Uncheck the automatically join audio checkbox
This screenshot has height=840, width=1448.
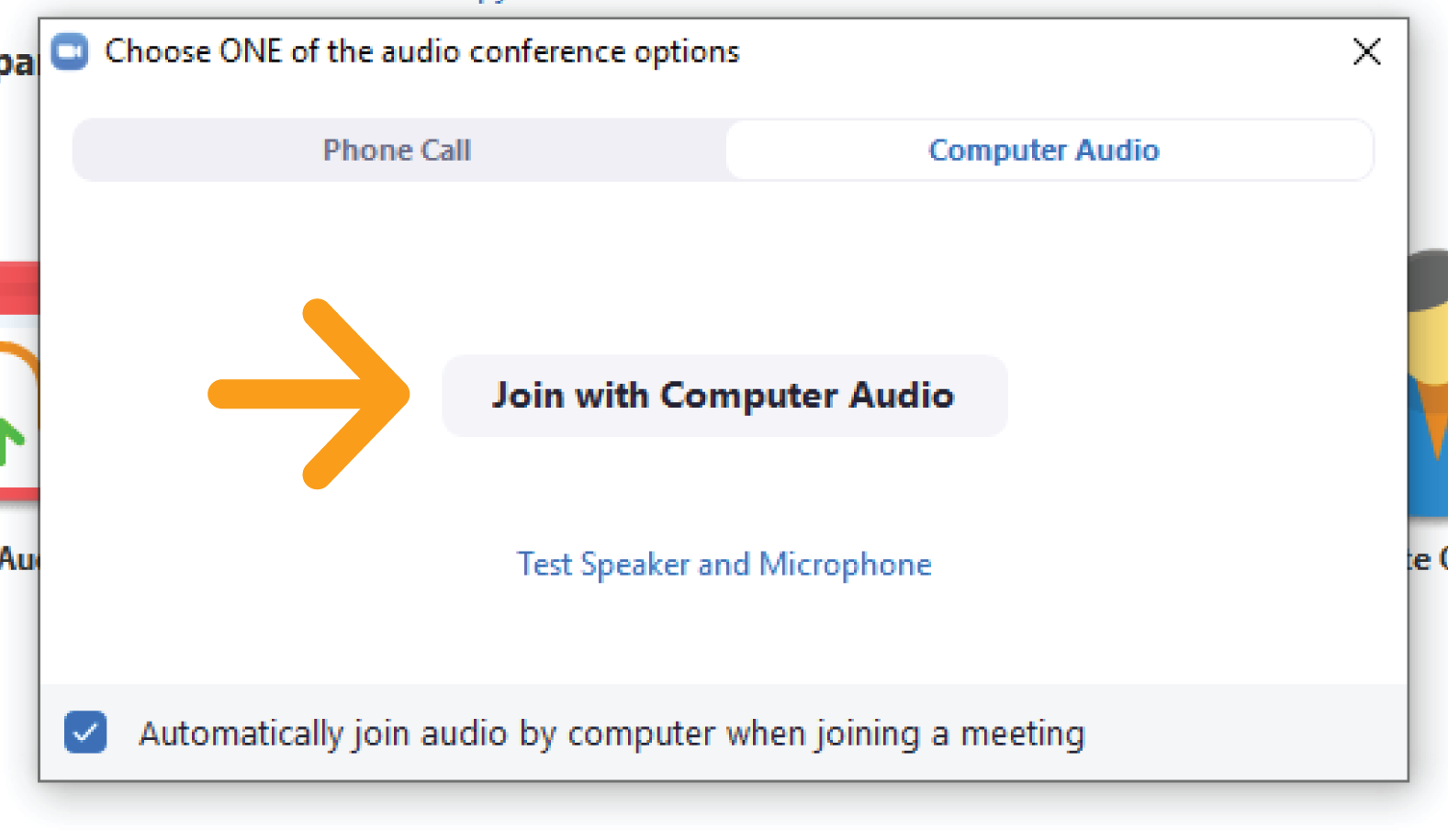coord(85,733)
